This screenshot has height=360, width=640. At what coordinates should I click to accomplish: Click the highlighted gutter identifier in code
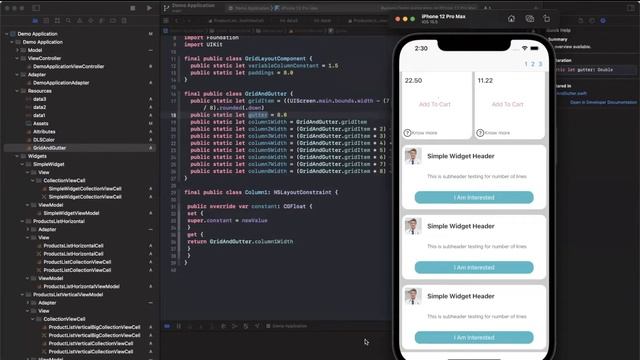coord(258,115)
